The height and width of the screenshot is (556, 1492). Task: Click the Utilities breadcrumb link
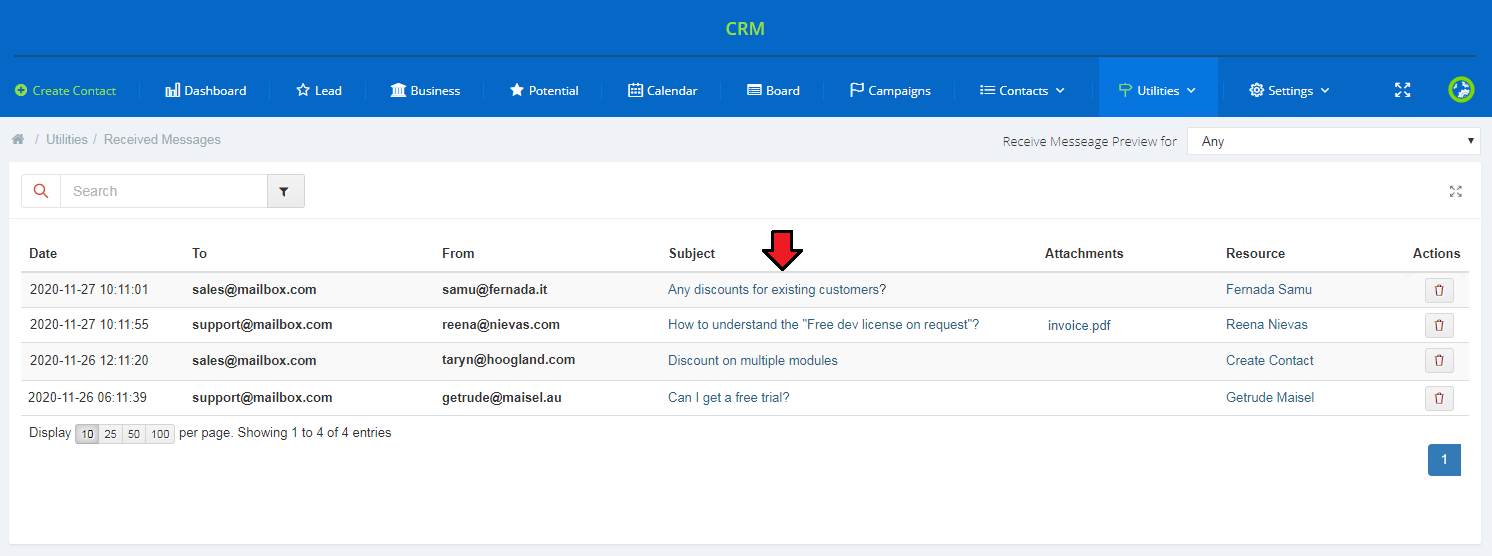coord(67,140)
